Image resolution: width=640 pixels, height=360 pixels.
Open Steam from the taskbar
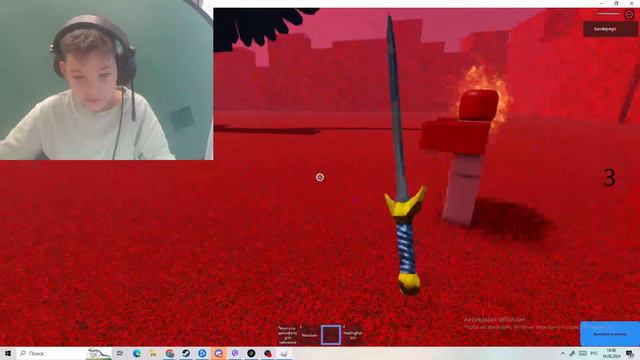point(186,353)
